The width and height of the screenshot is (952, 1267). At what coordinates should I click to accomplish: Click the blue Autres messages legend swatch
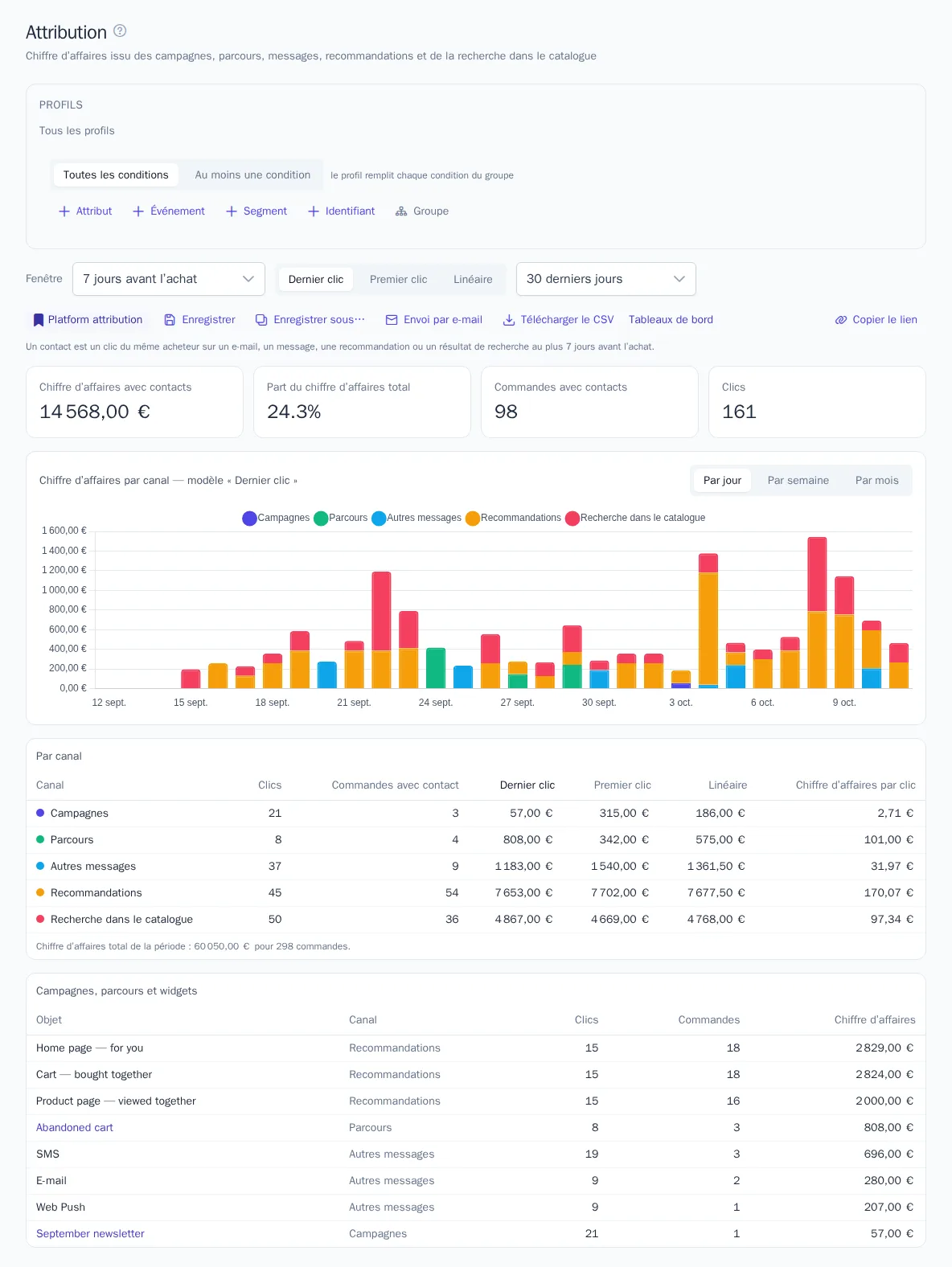379,519
